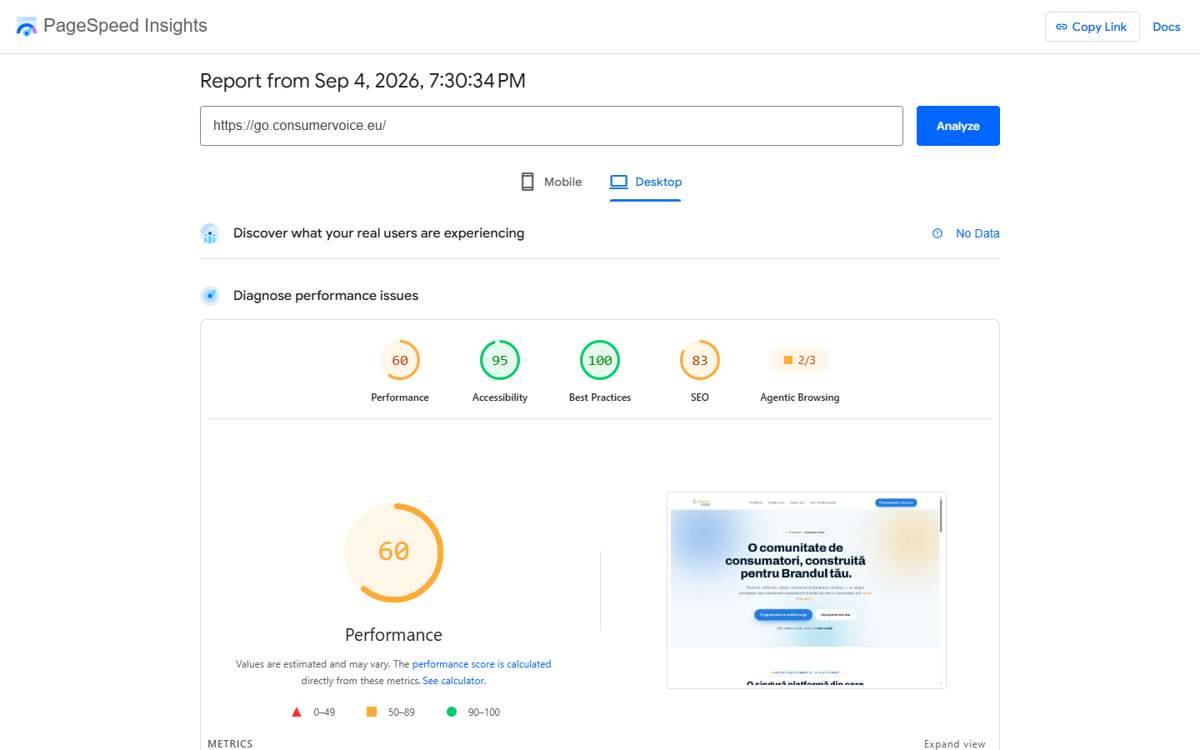The image size is (1200, 750).
Task: Click the Accessibility category label
Action: tap(500, 398)
